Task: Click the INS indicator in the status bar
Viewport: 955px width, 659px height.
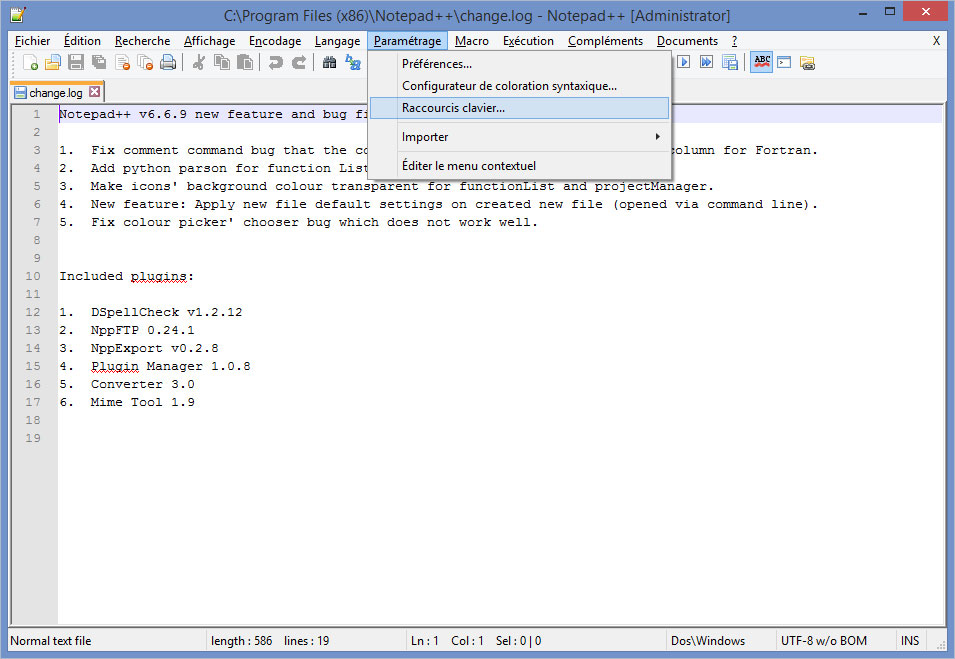Action: (910, 641)
